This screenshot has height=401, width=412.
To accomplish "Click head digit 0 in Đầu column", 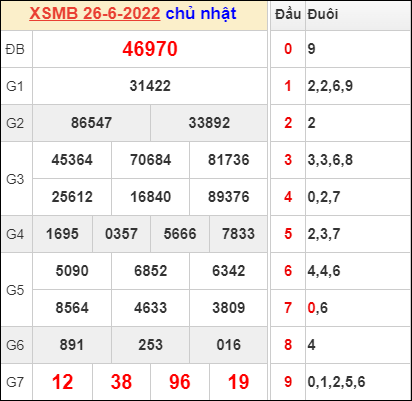I will click(288, 49).
